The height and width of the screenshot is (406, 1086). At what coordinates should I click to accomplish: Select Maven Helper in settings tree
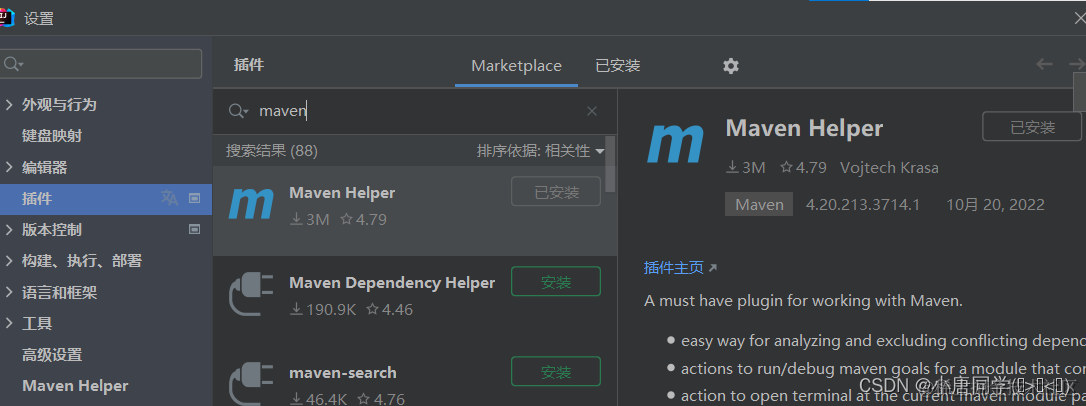click(x=75, y=386)
